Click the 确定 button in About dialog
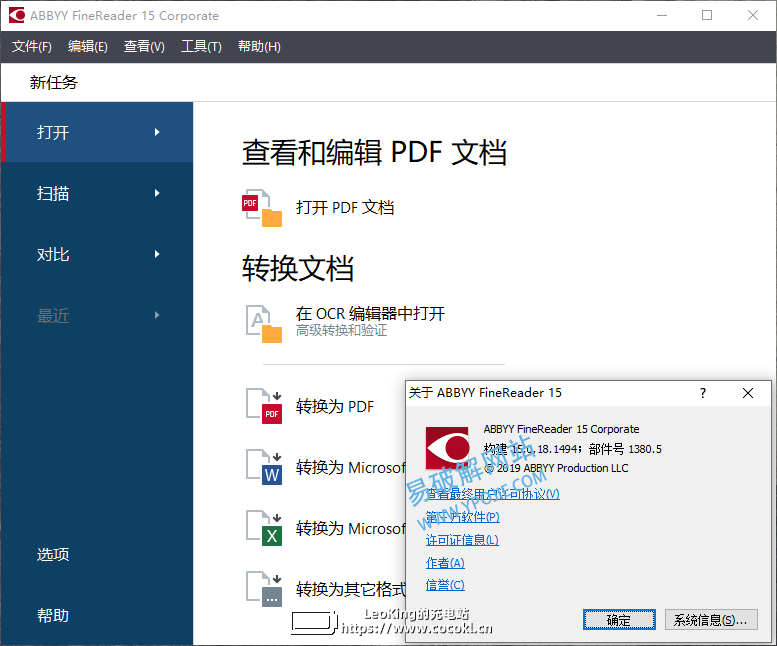The image size is (777, 646). coord(619,620)
